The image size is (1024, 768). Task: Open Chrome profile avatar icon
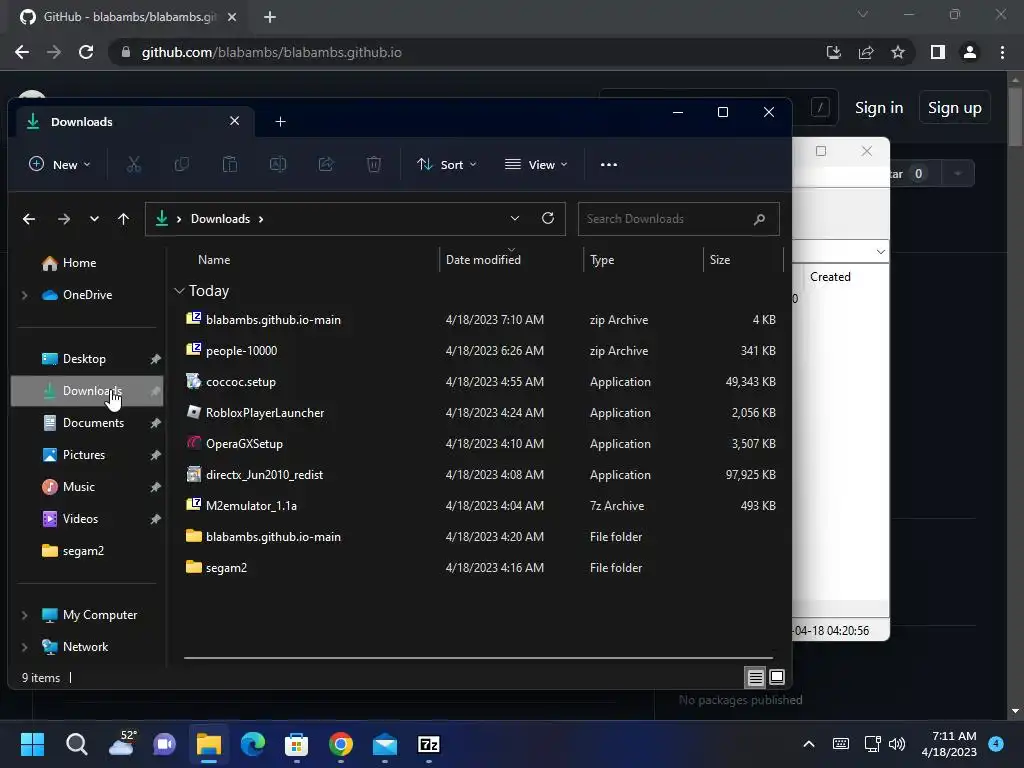pyautogui.click(x=970, y=52)
